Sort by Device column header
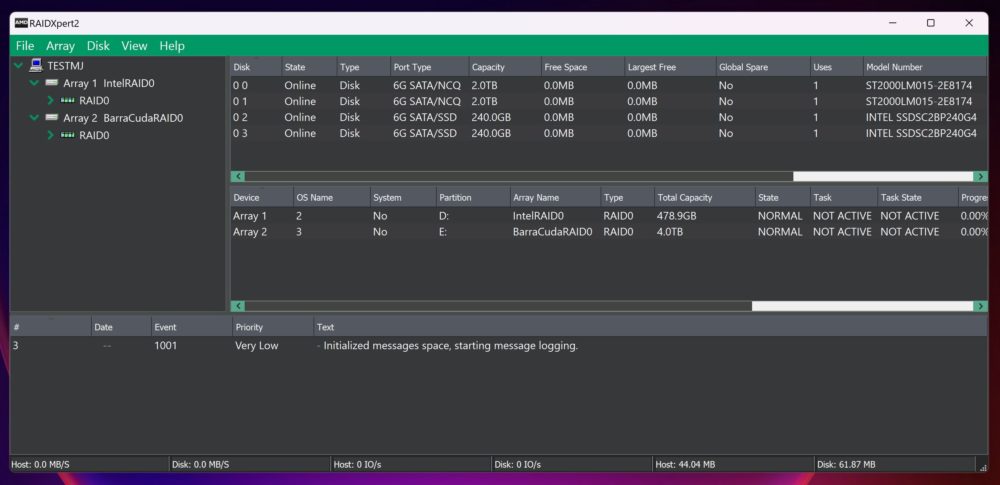Viewport: 1000px width, 485px height. click(x=261, y=197)
